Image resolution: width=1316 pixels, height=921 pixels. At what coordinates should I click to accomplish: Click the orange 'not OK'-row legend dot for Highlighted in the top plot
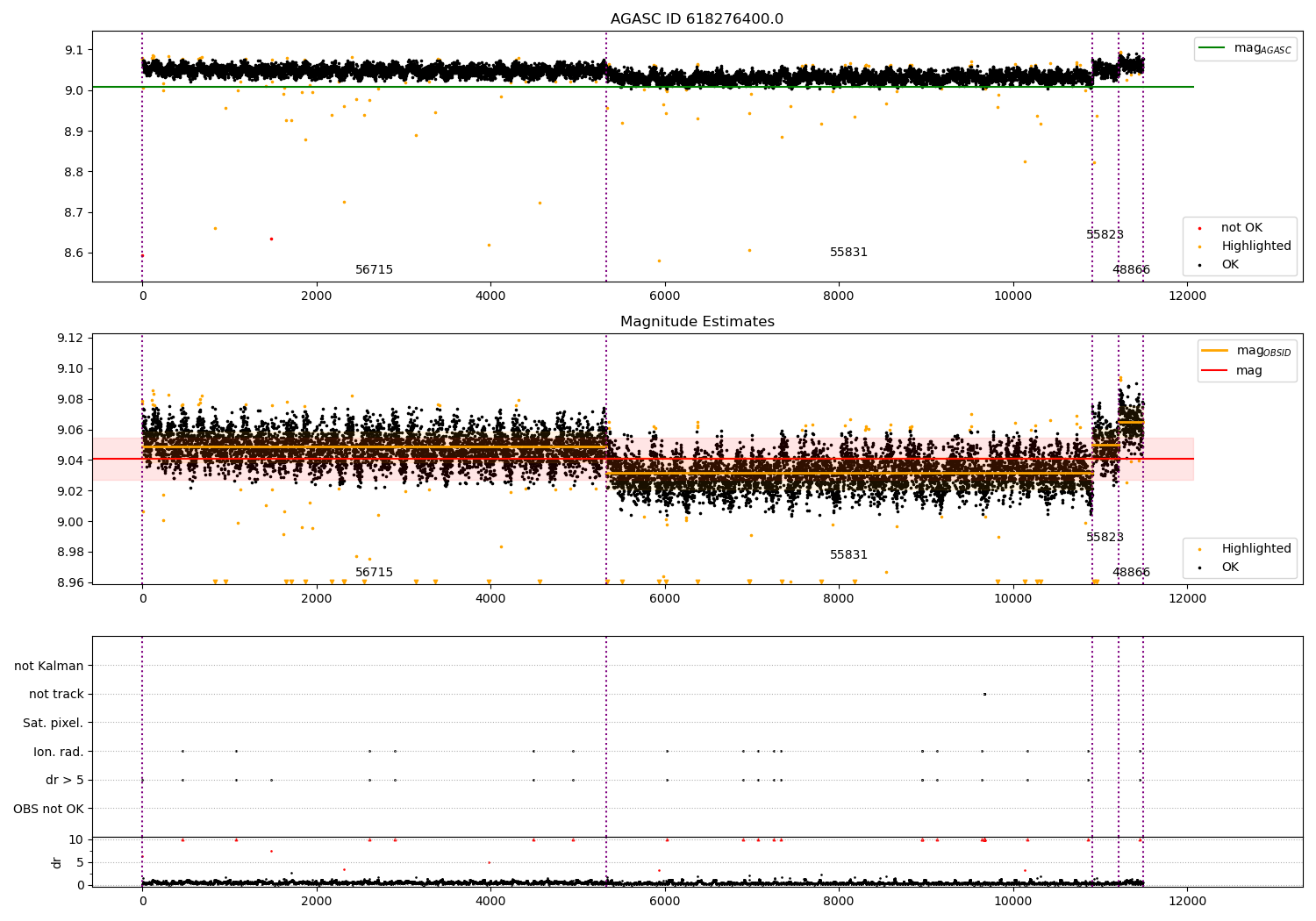[1199, 246]
